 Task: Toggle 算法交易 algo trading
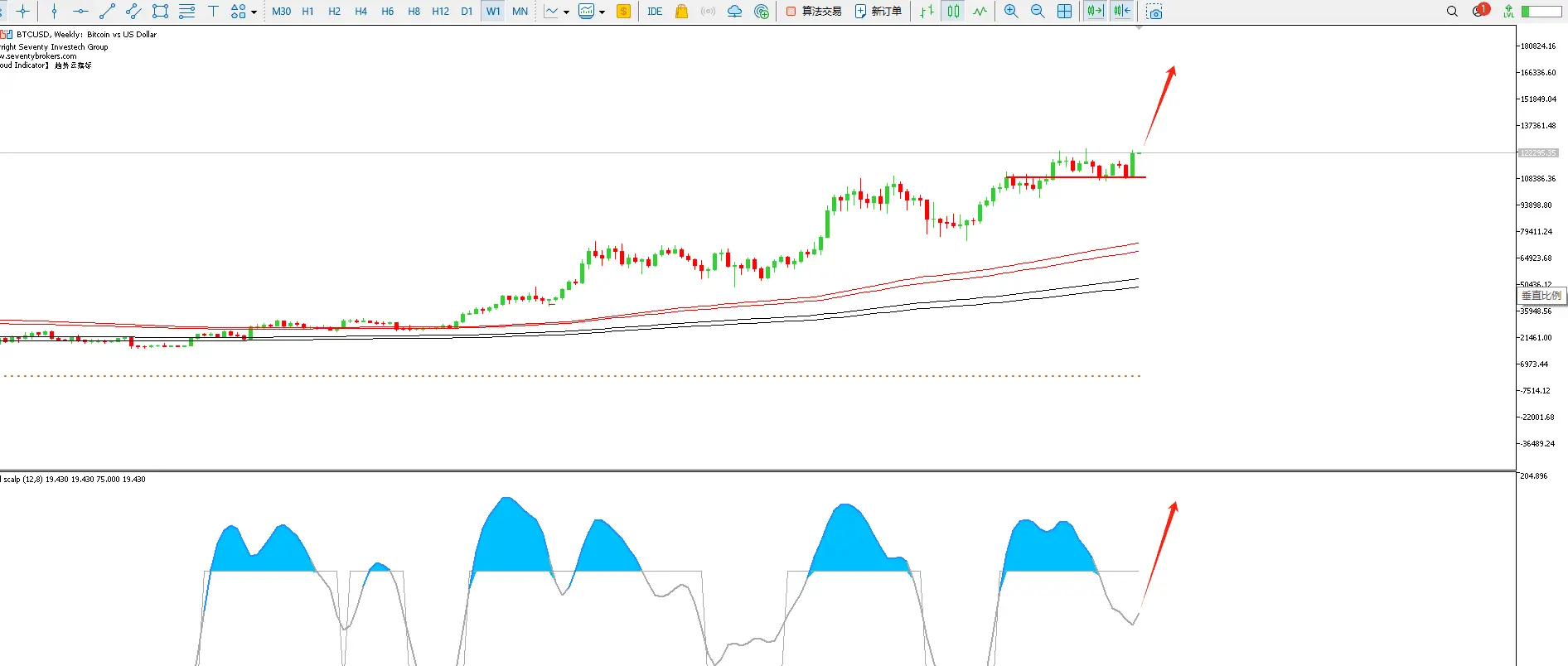tap(814, 12)
